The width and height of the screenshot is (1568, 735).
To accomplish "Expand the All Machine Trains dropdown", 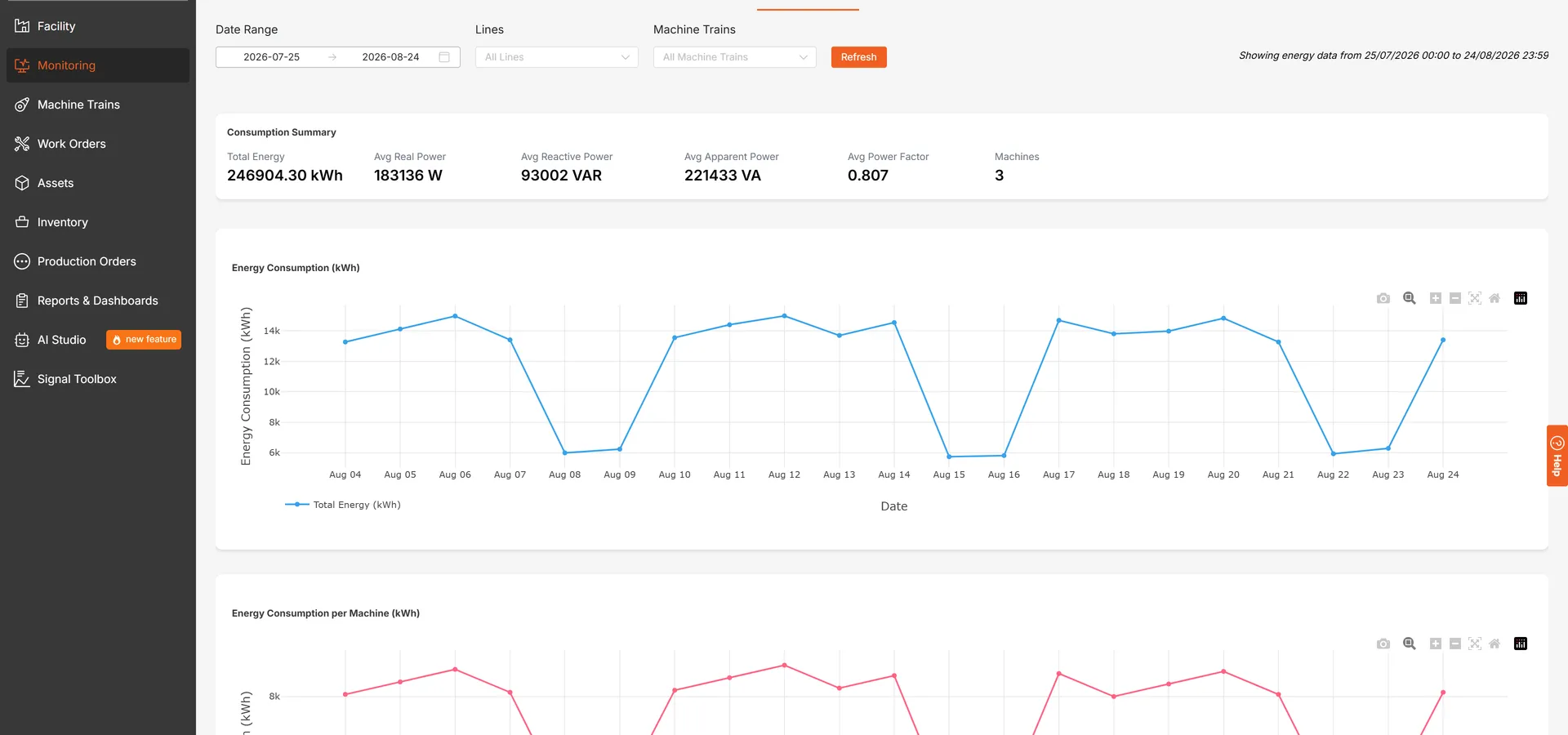I will [735, 57].
